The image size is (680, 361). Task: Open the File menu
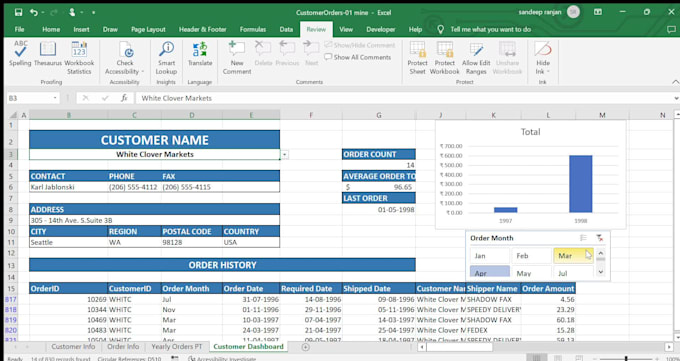pyautogui.click(x=20, y=30)
